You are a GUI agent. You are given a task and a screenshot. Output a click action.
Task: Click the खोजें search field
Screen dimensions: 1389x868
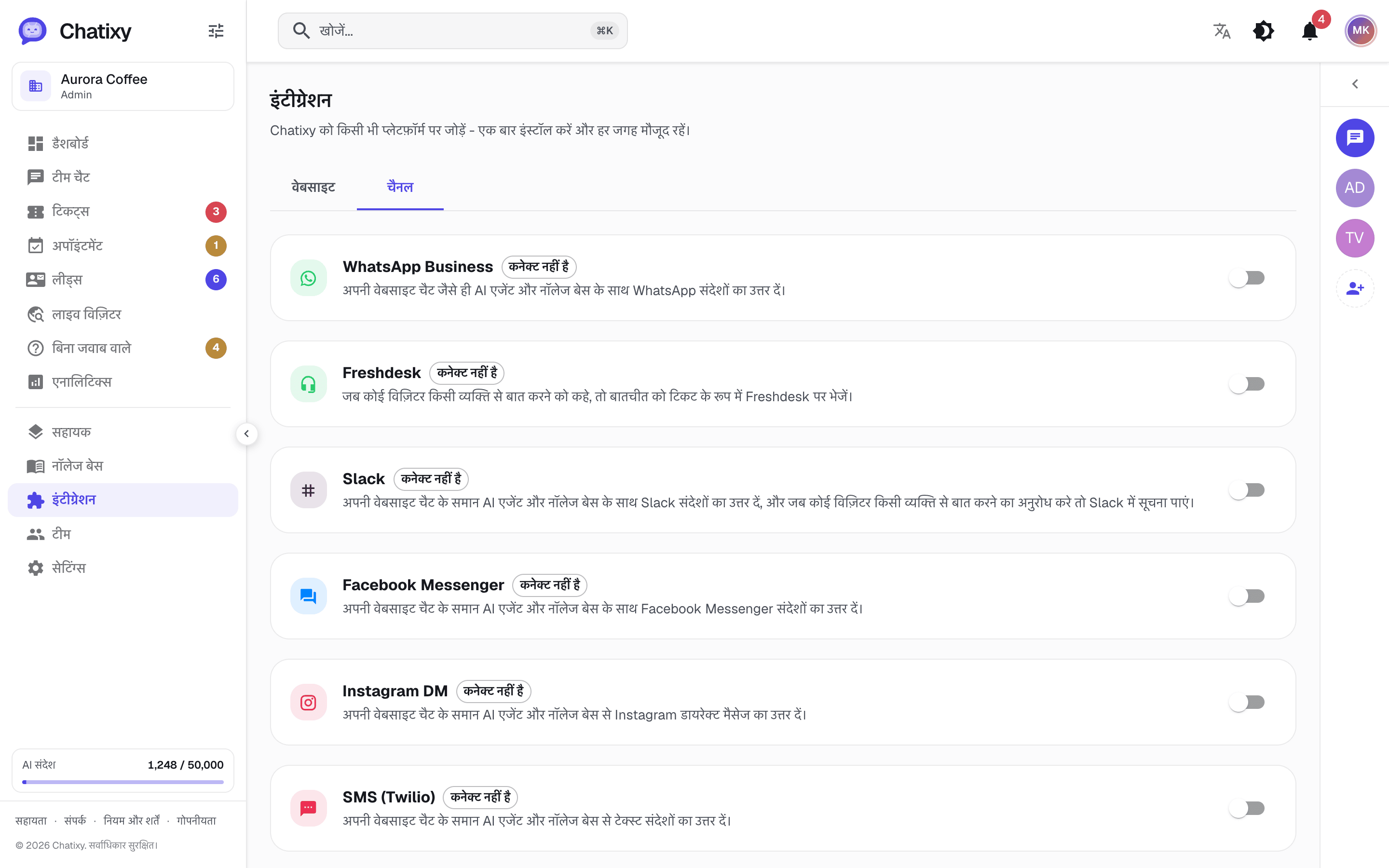(452, 30)
